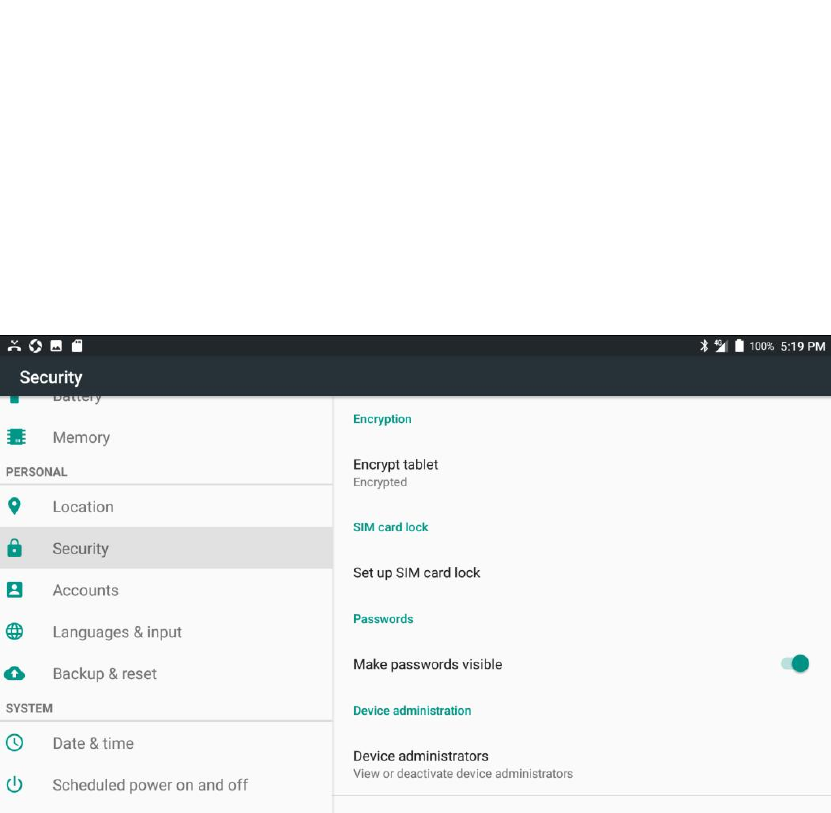Open Location settings
Image resolution: width=831 pixels, height=813 pixels.
coord(166,506)
